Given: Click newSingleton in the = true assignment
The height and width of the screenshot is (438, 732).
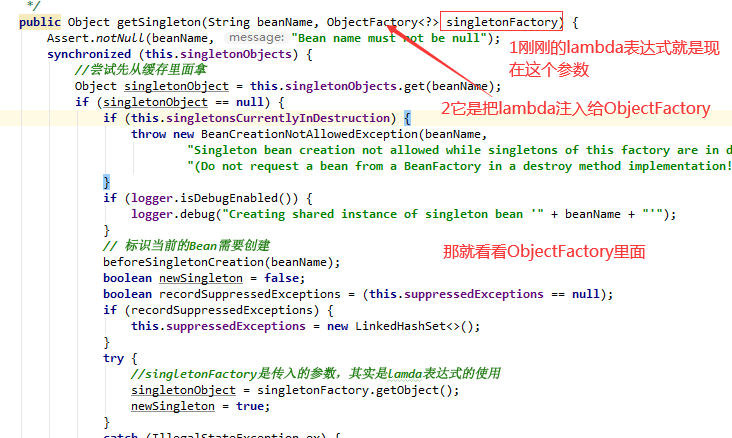Looking at the screenshot, I should (173, 406).
